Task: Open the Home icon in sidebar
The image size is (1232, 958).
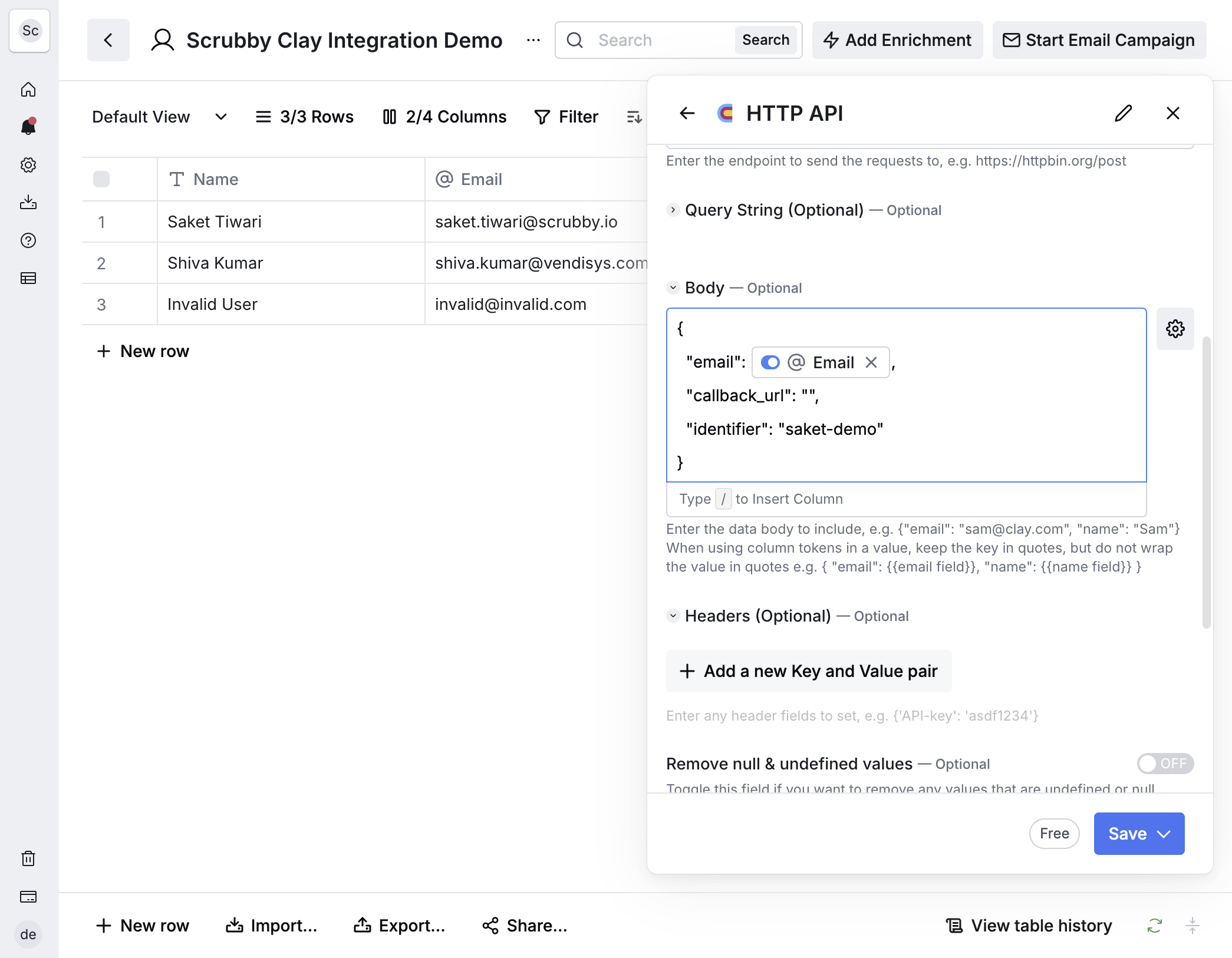Action: [x=28, y=90]
